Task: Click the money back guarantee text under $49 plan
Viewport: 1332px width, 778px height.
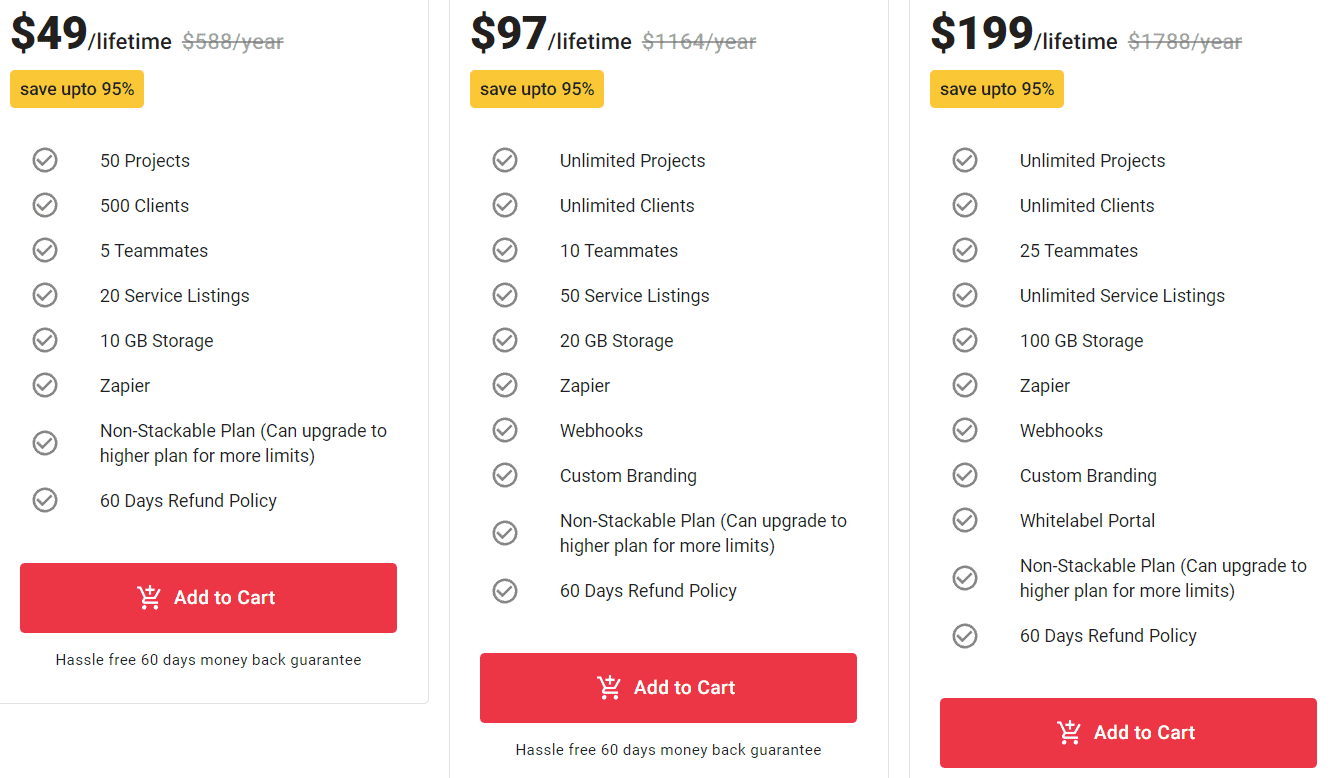Action: [208, 660]
